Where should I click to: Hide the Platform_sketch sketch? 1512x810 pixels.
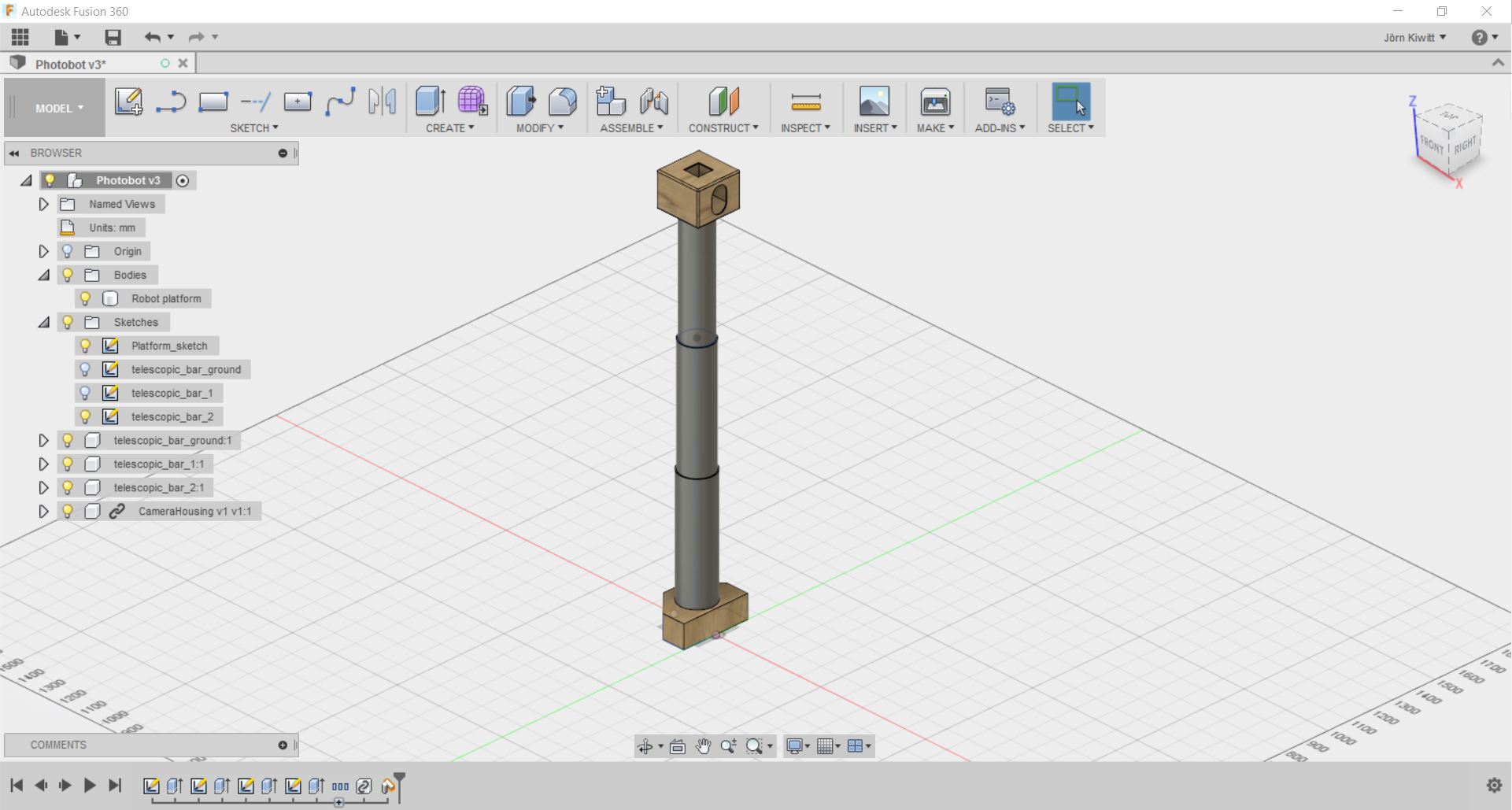click(86, 346)
